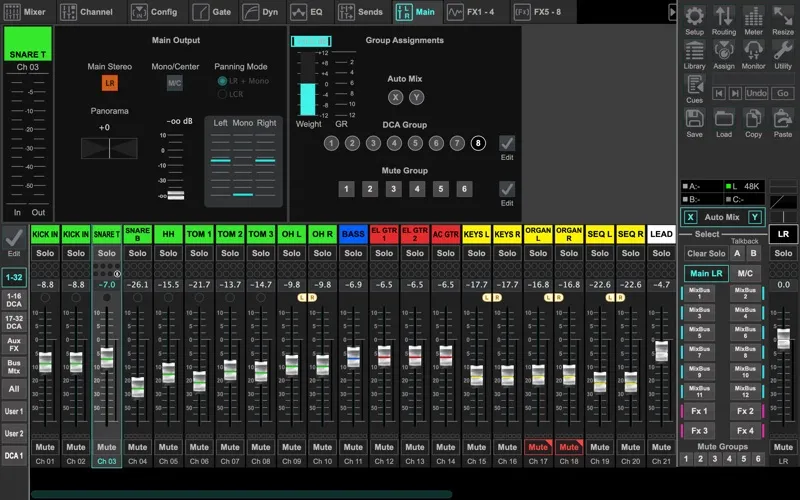Screen dimensions: 800x500
Task: Click the Mono/Center level fader
Action: [176, 195]
